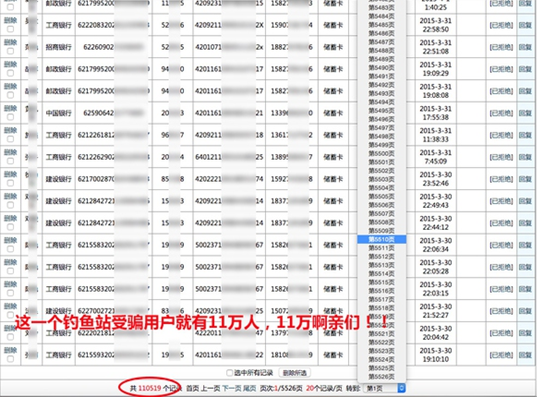The height and width of the screenshot is (398, 537).
Task: Open 回复 link in the 22:44:12 row
Action: point(525,223)
